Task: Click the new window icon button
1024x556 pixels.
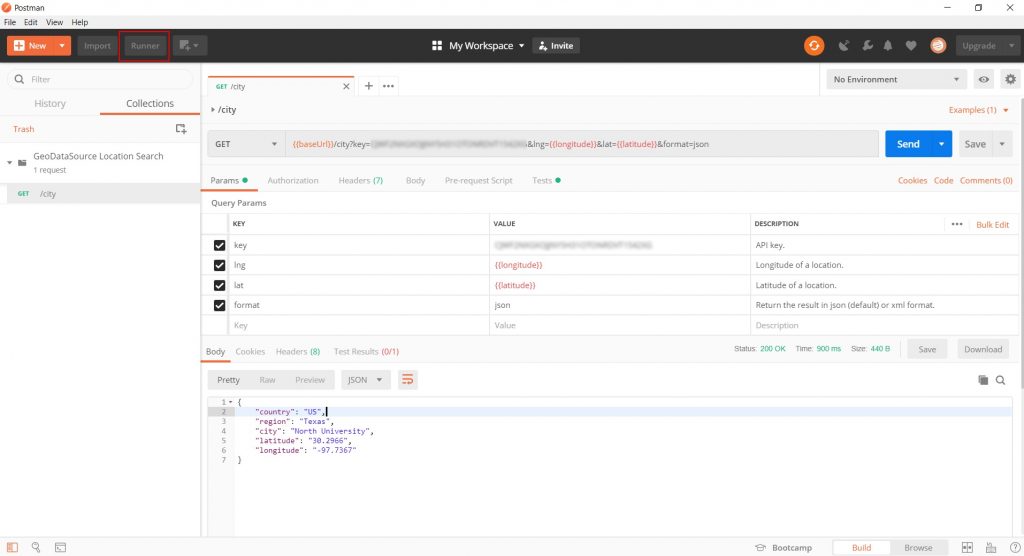Action: click(x=189, y=46)
